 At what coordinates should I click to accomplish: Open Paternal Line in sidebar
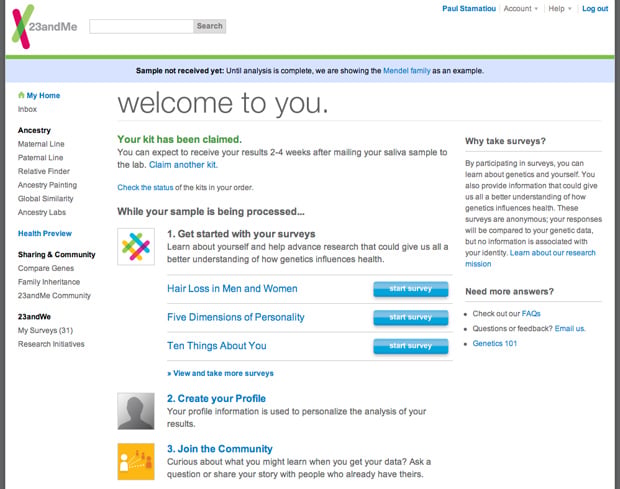point(40,157)
